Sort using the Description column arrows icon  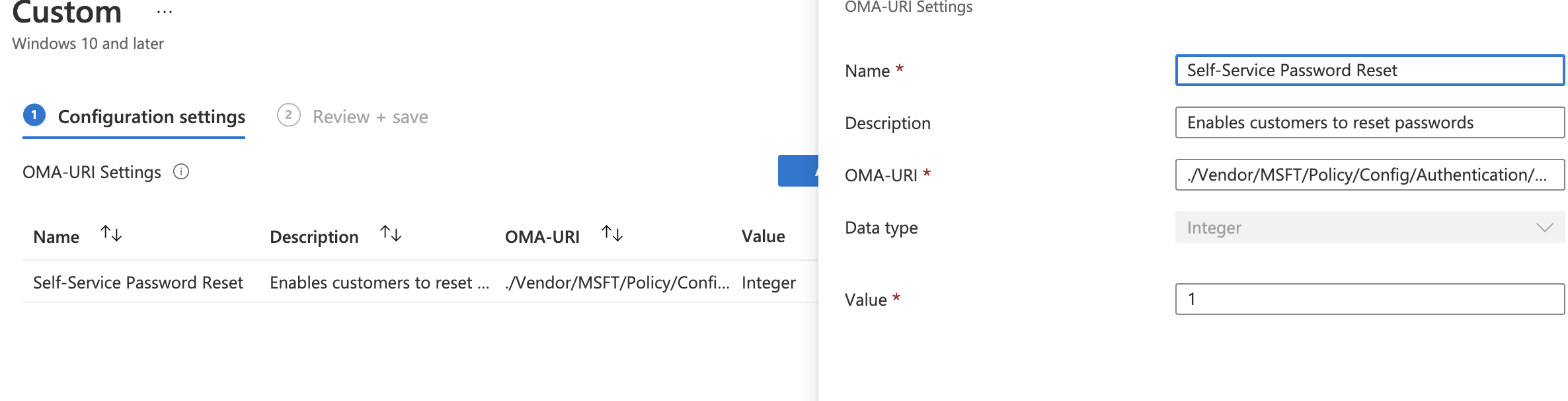(391, 234)
